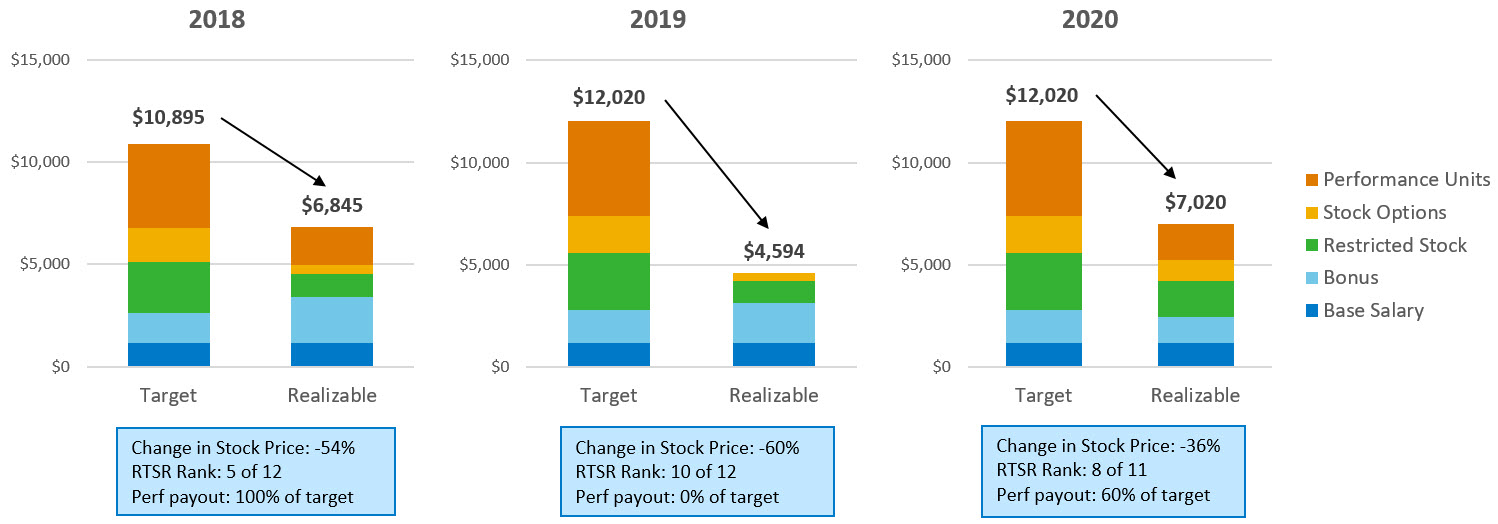Select the 2018 chart title
Viewport: 1498px width, 524px height.
click(217, 19)
